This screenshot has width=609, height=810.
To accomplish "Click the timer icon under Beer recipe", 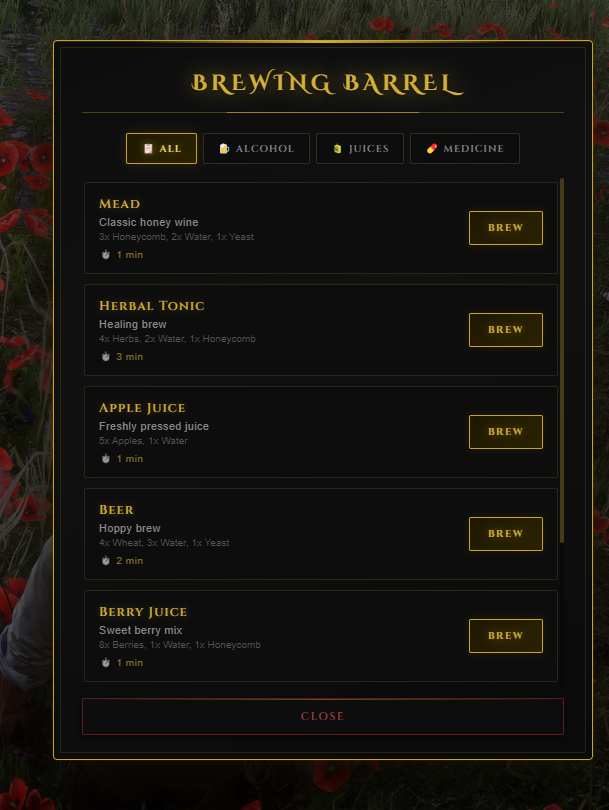I will 105,561.
